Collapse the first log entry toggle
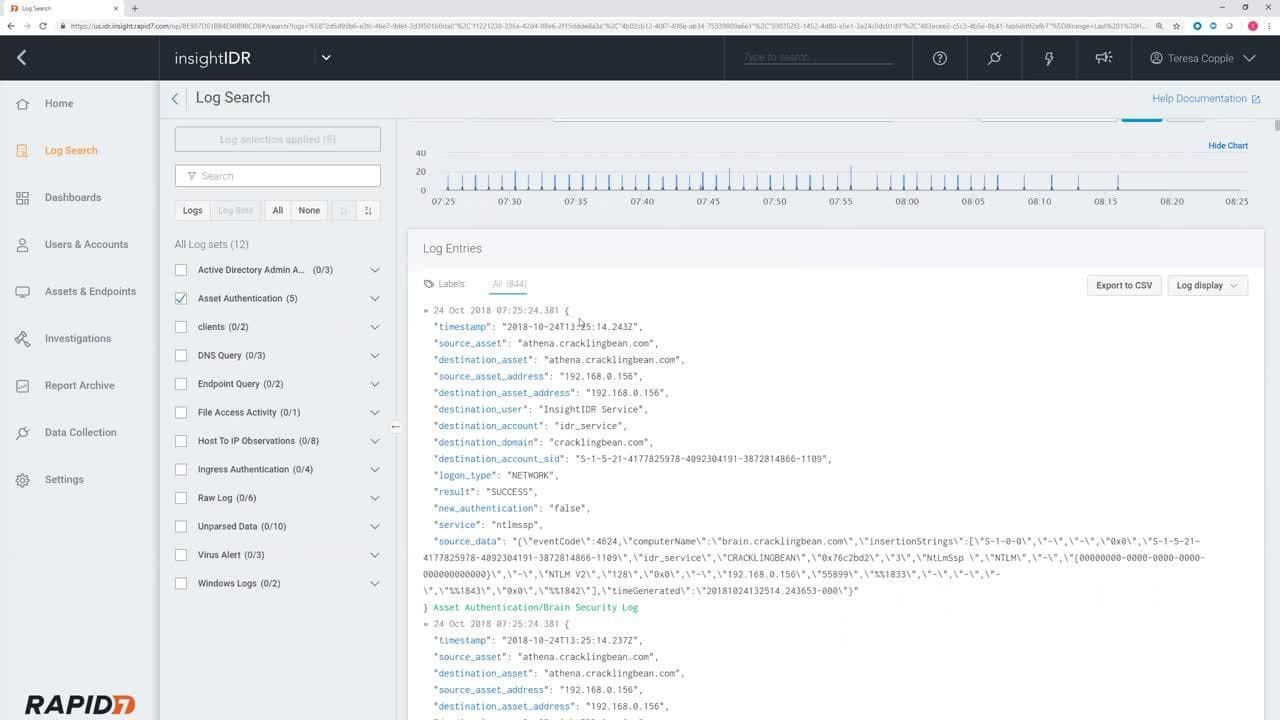The height and width of the screenshot is (720, 1280). (426, 311)
